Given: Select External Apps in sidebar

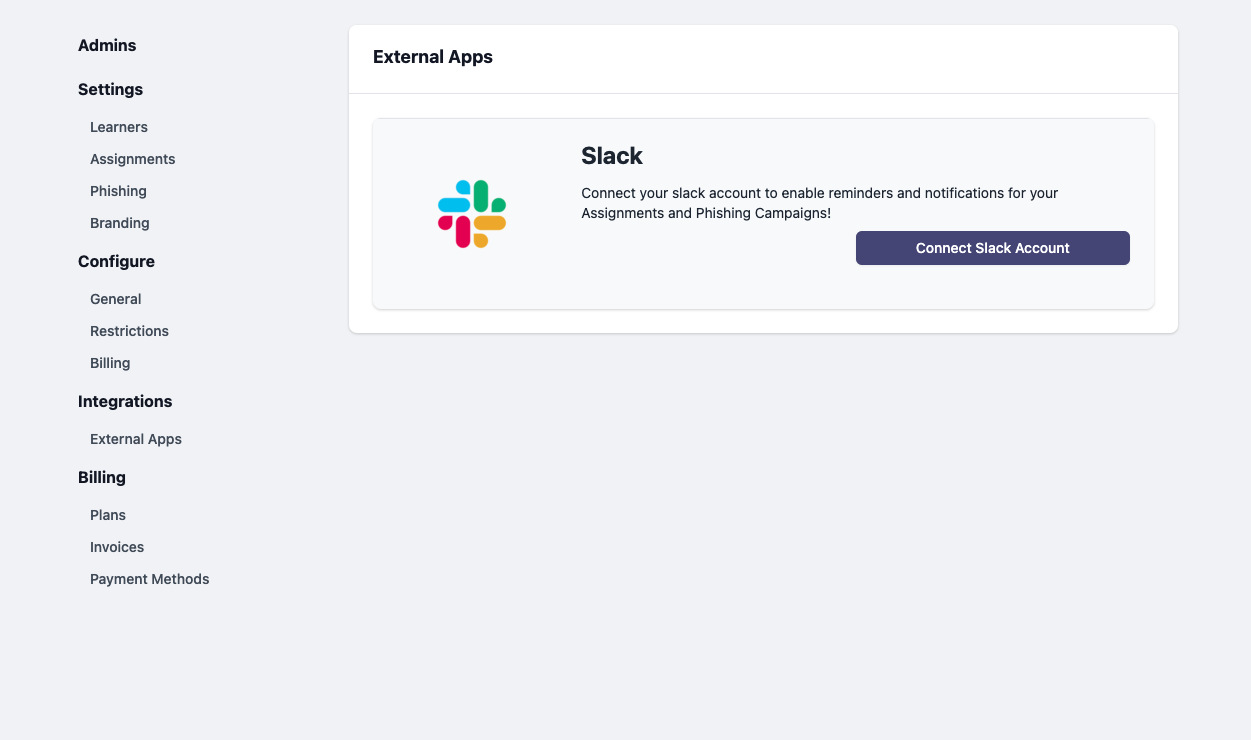Looking at the screenshot, I should point(136,439).
